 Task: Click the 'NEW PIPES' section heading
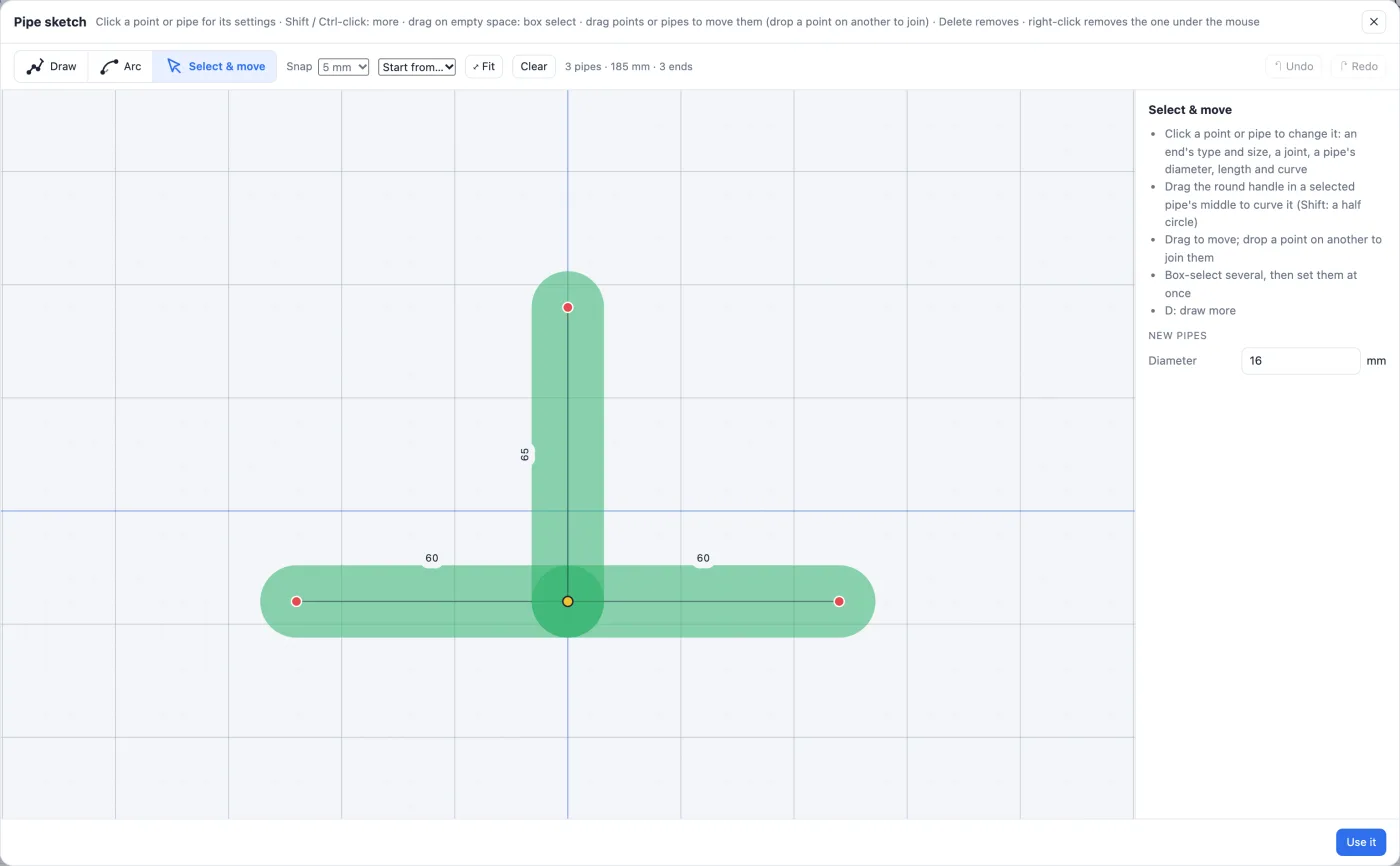(1177, 336)
